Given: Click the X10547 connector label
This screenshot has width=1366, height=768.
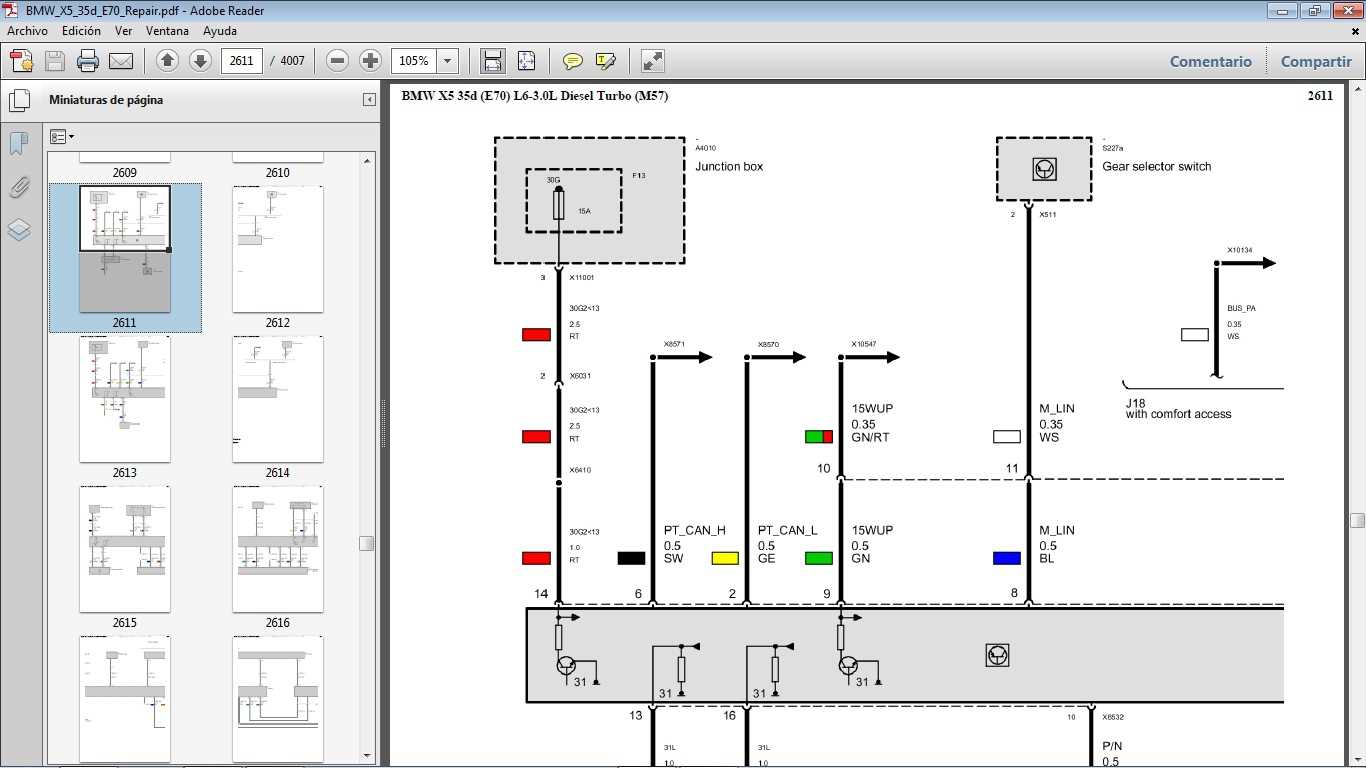Looking at the screenshot, I should point(864,344).
